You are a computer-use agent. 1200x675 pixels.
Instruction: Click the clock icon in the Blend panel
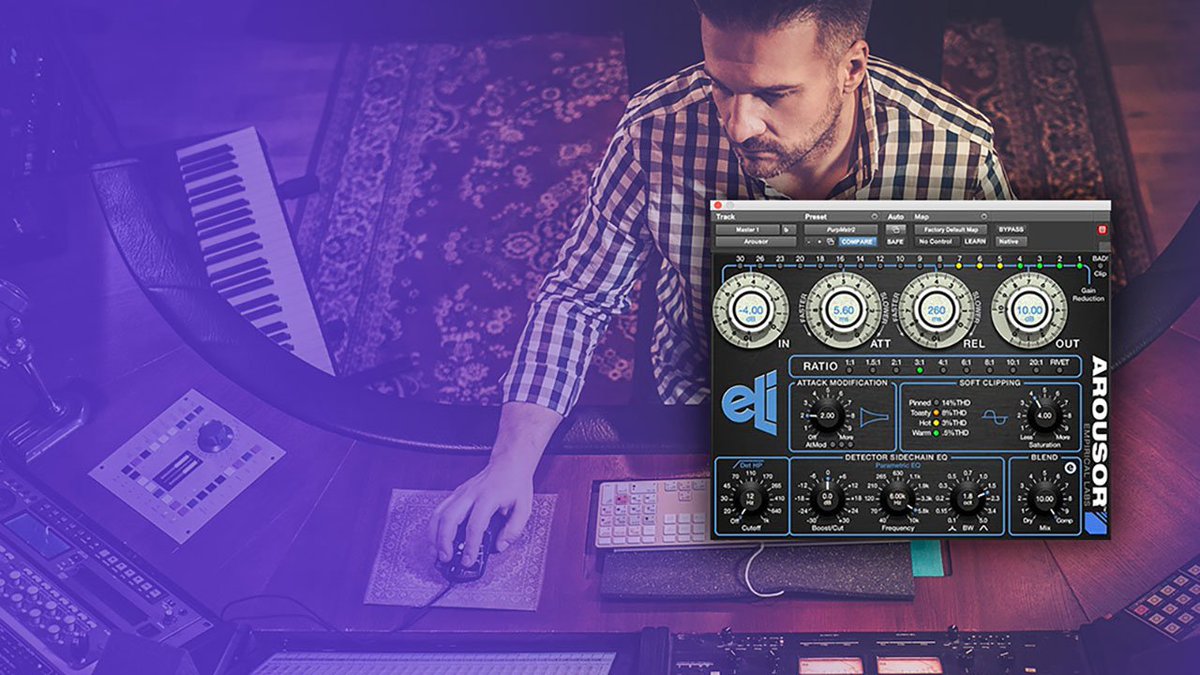click(1070, 468)
